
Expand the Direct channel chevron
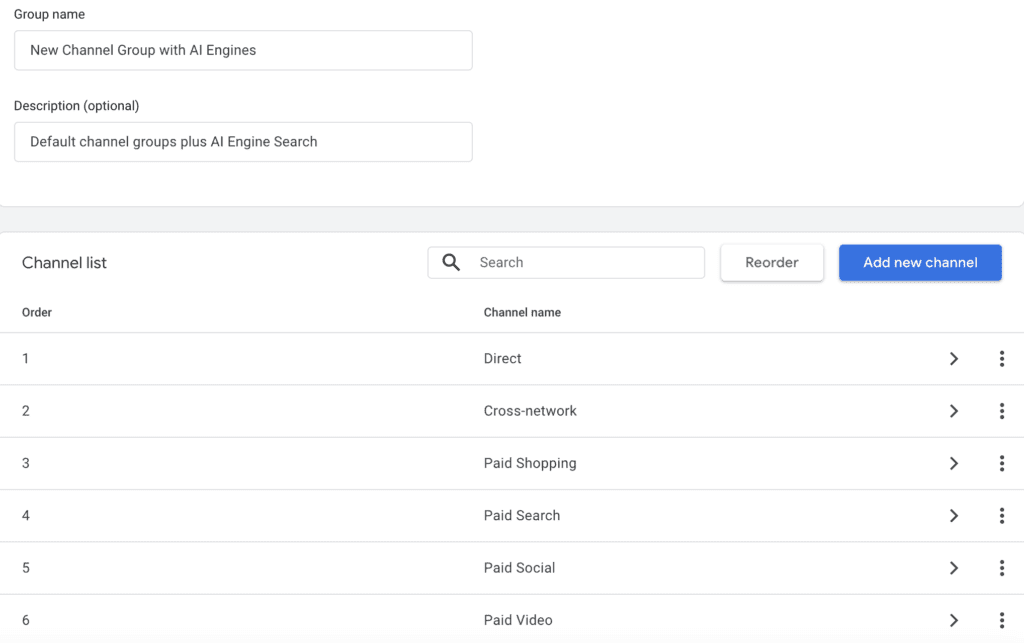(x=954, y=359)
